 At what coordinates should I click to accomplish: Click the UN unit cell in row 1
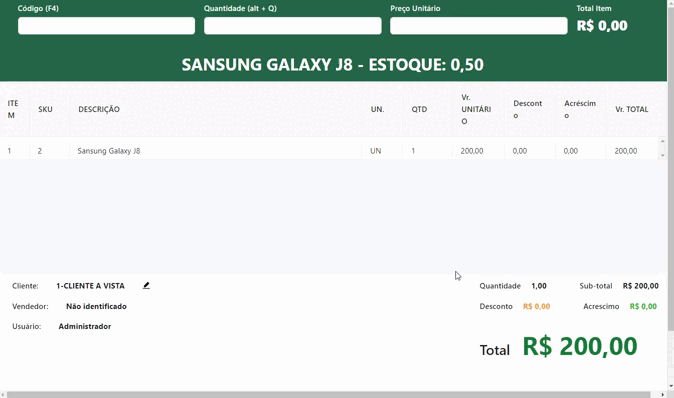pos(376,151)
